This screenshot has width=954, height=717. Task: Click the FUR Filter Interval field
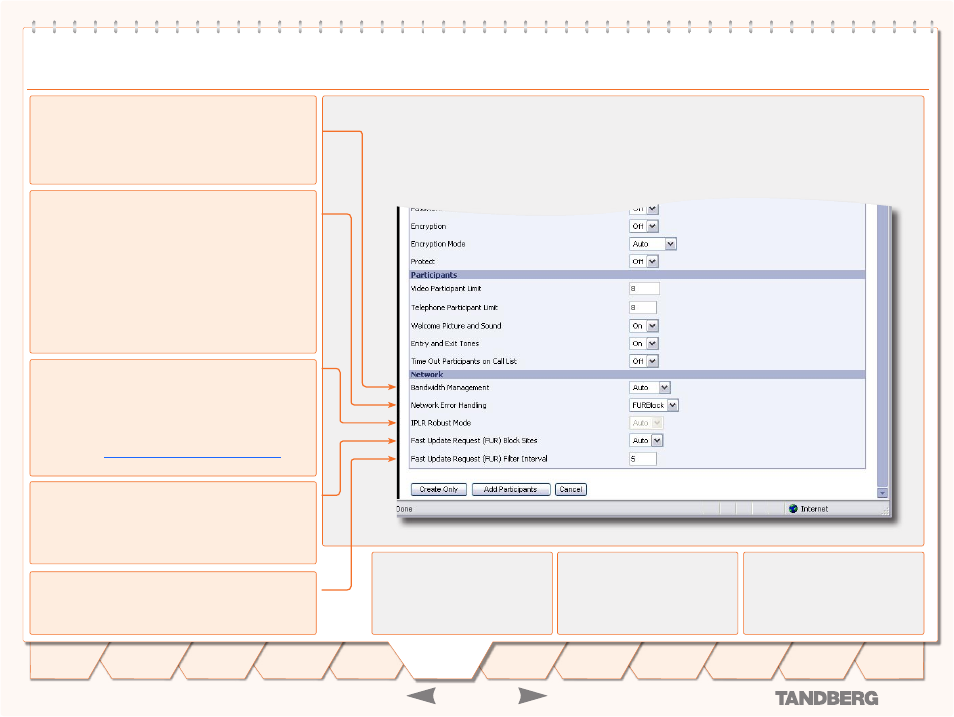tap(643, 459)
